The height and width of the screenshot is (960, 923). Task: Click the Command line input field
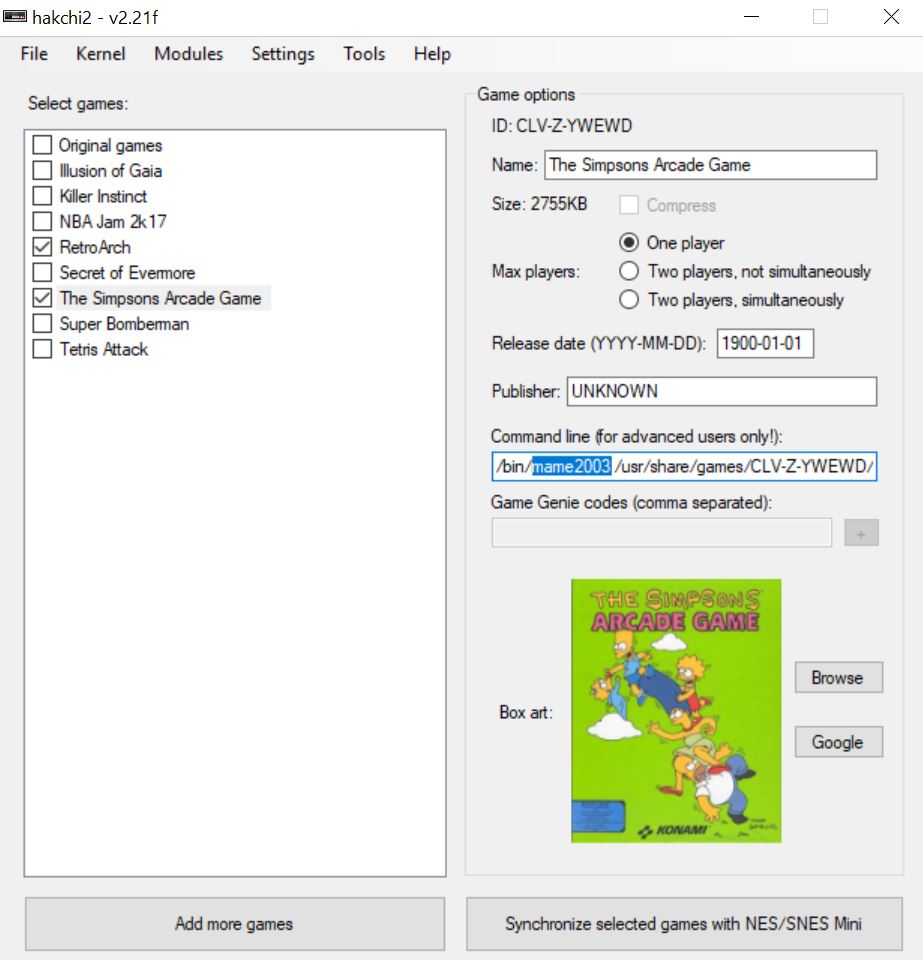click(x=684, y=467)
